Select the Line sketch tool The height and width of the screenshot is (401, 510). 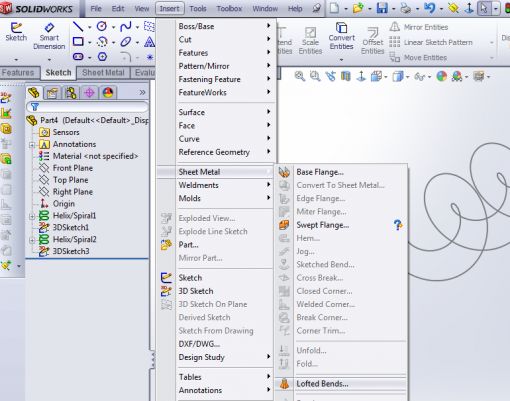(78, 26)
